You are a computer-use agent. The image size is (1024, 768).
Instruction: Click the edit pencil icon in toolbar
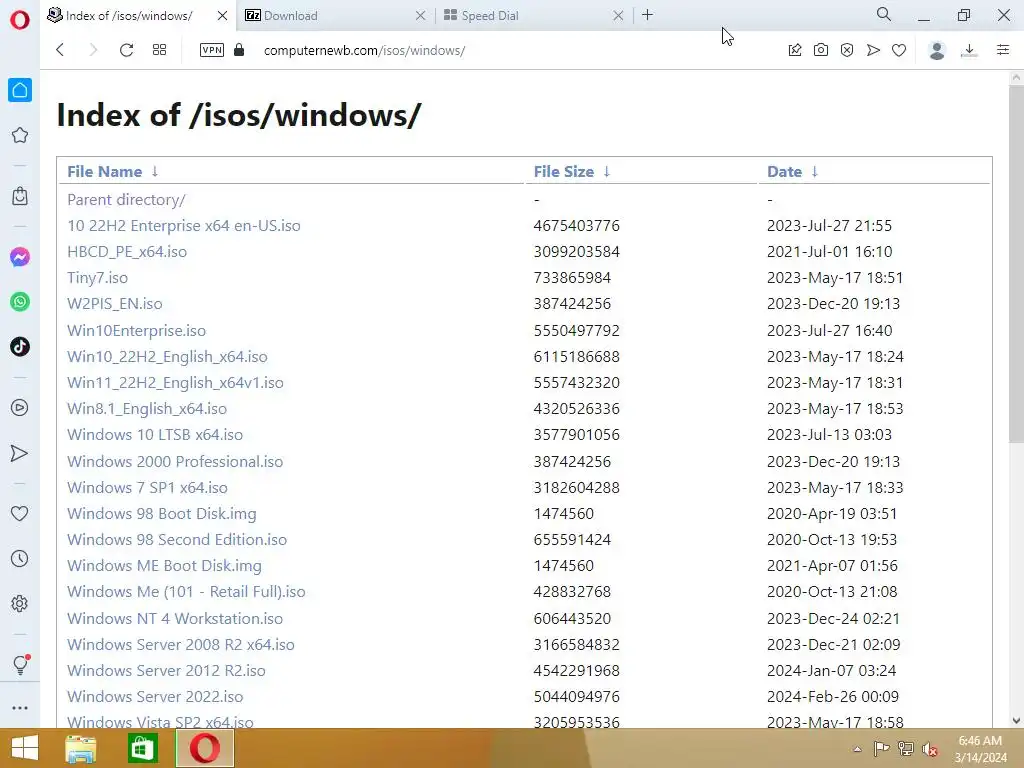(x=795, y=50)
